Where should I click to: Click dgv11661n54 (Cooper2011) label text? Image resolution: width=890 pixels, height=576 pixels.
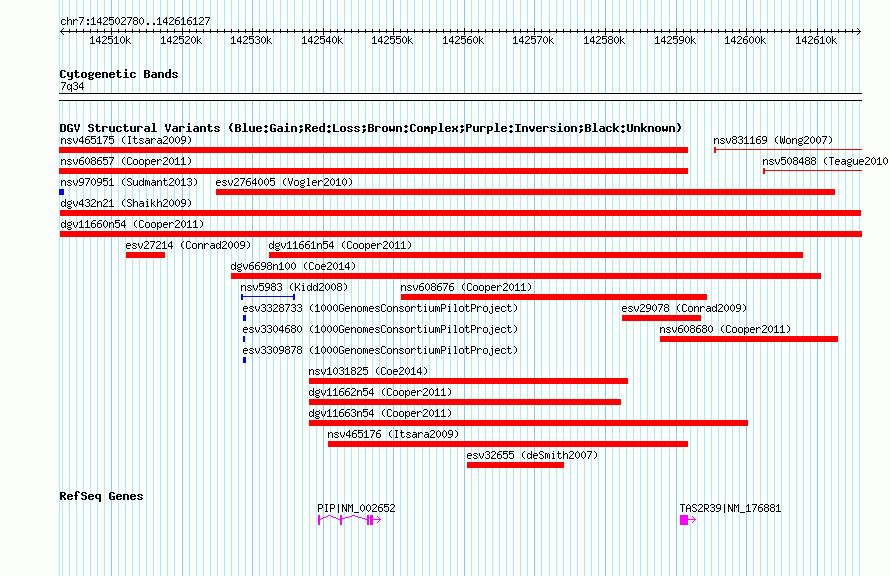(340, 245)
